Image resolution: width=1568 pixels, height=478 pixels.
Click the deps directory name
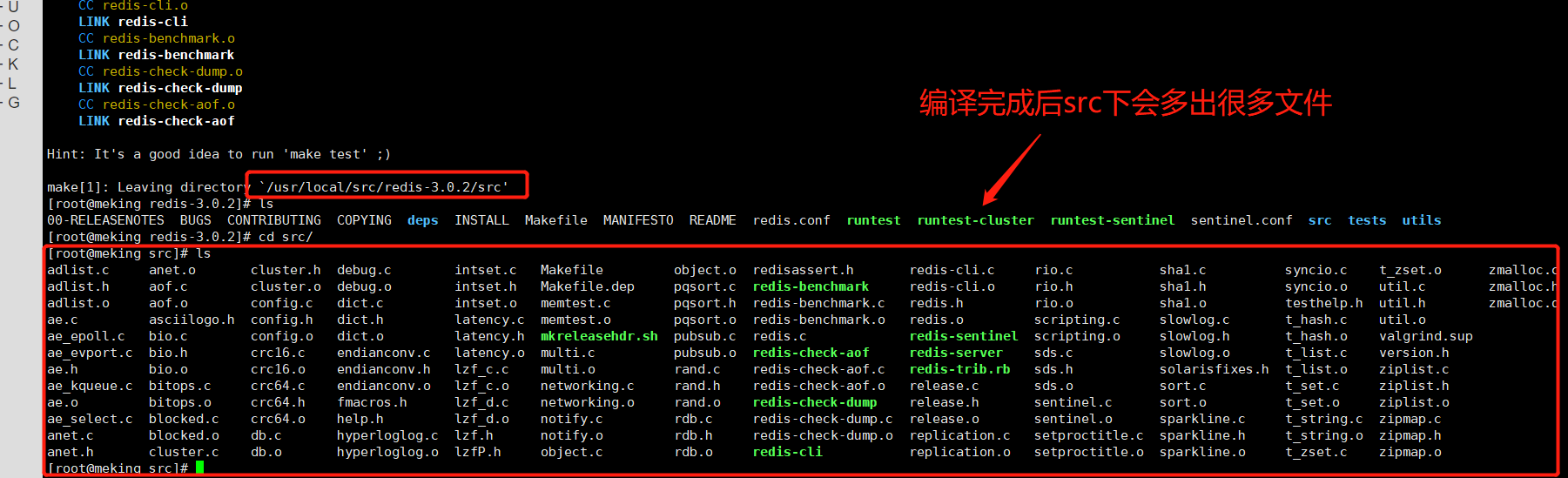coord(423,220)
